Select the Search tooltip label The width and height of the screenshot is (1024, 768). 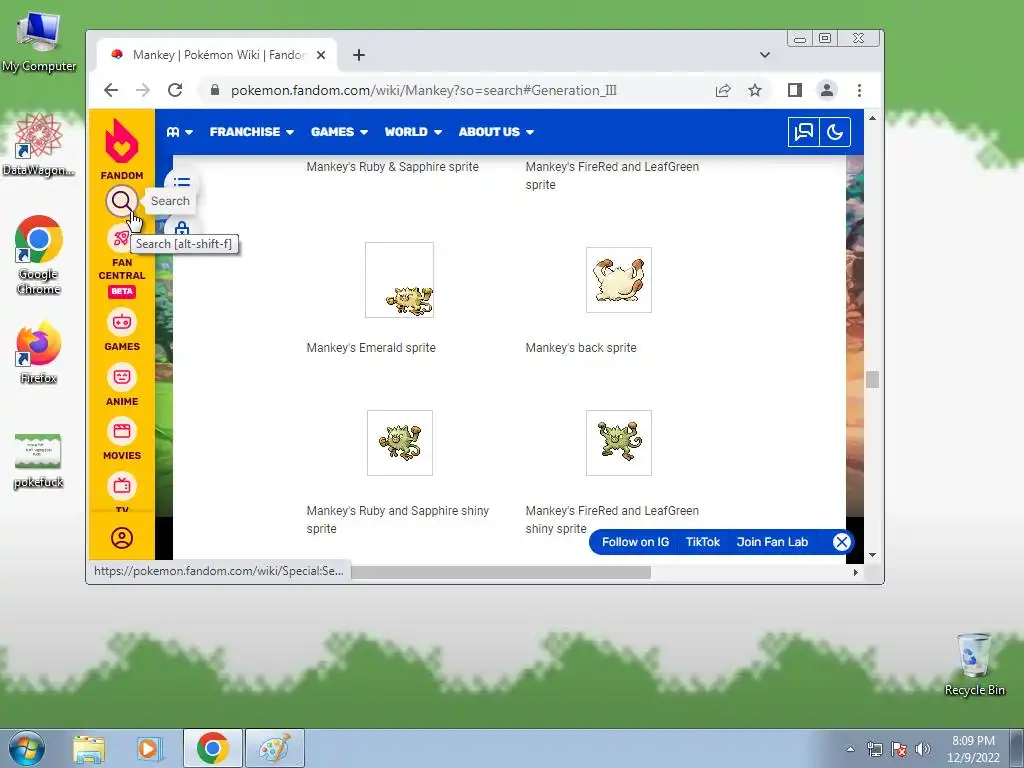[x=170, y=200]
